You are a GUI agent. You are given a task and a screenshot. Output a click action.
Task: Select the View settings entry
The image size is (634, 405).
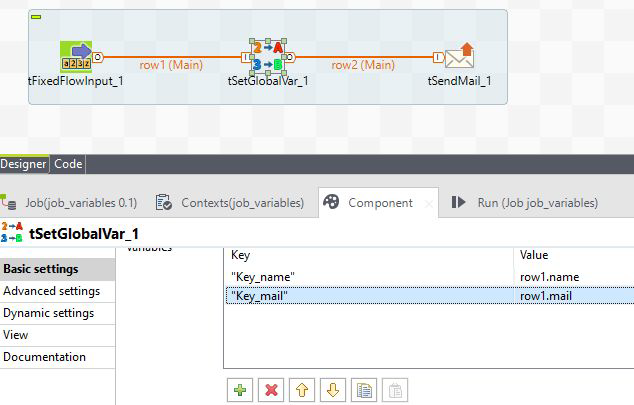pyautogui.click(x=57, y=335)
